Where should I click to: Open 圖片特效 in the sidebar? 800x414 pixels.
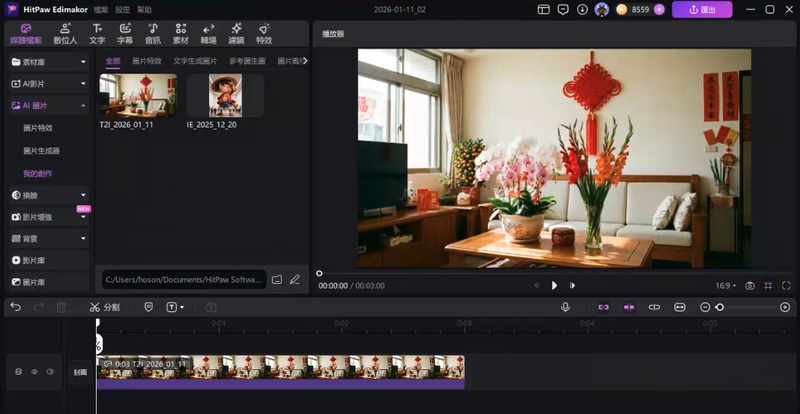(38, 128)
